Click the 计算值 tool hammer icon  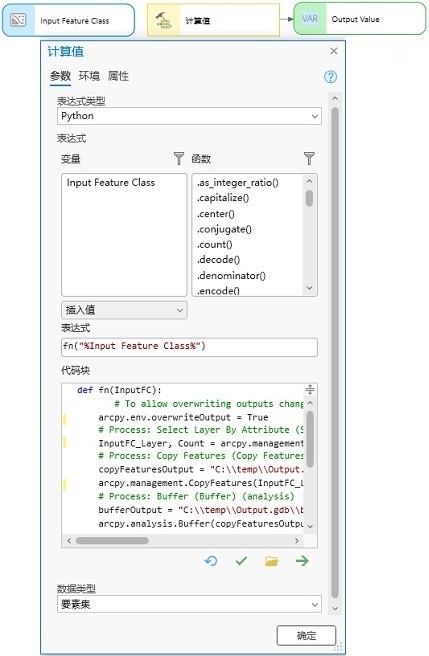click(164, 20)
